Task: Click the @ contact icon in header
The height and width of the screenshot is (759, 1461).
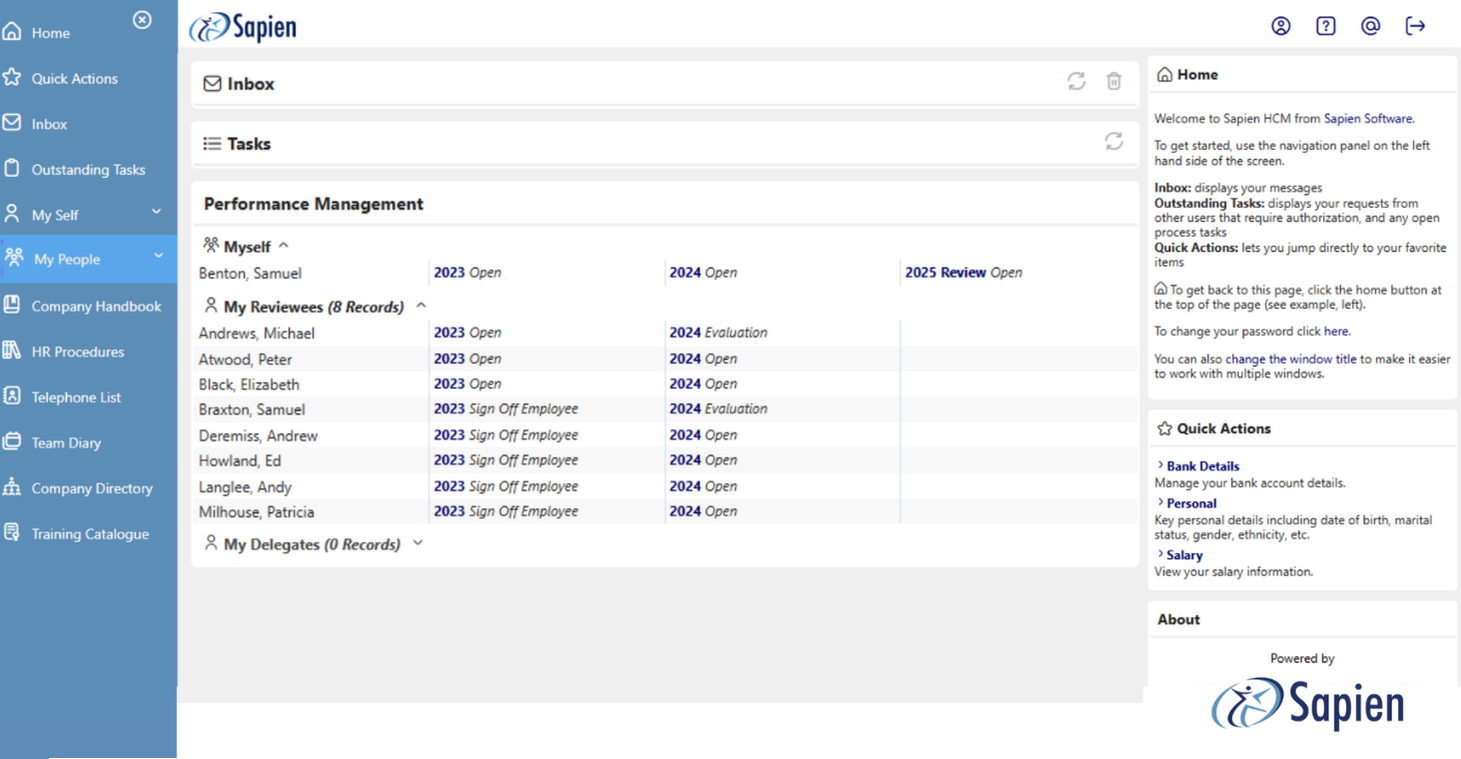Action: click(x=1370, y=26)
